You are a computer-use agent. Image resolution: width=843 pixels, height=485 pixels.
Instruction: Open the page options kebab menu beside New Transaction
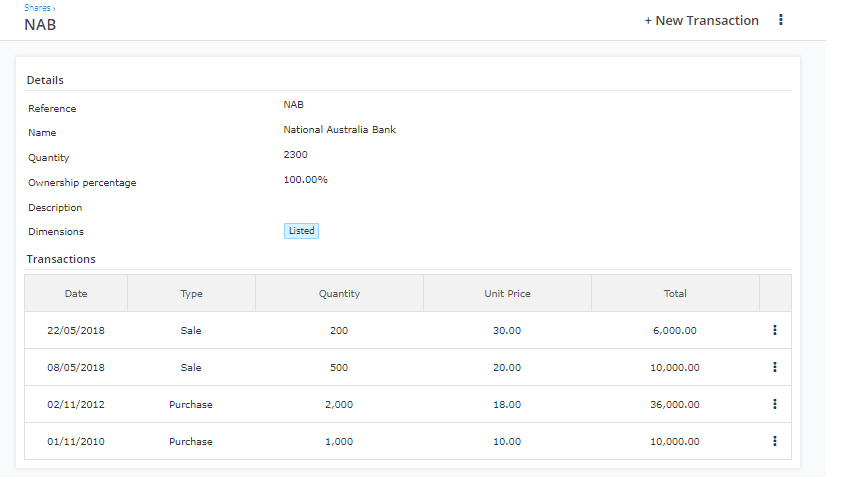(x=781, y=20)
